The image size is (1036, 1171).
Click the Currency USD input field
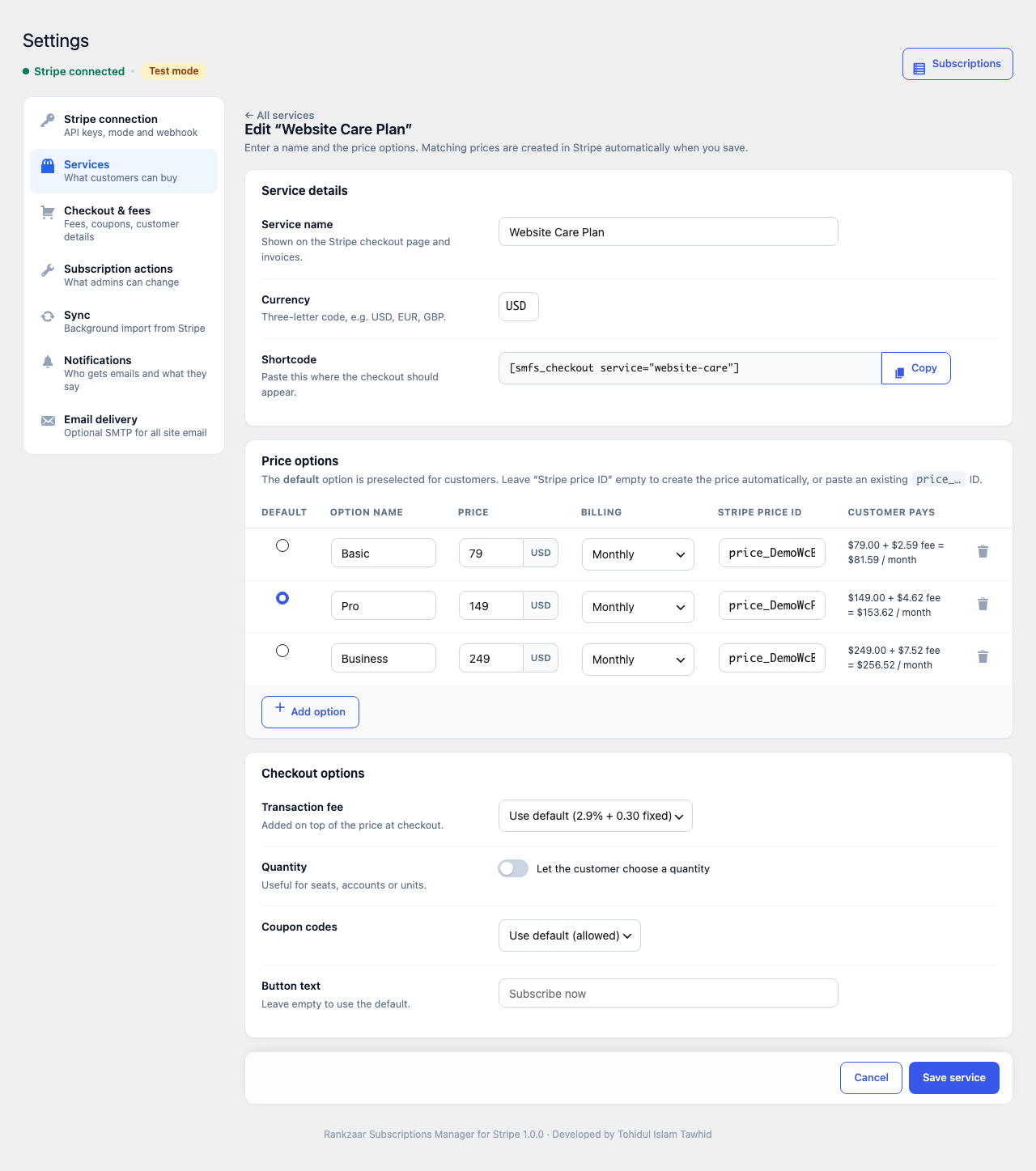(x=519, y=307)
